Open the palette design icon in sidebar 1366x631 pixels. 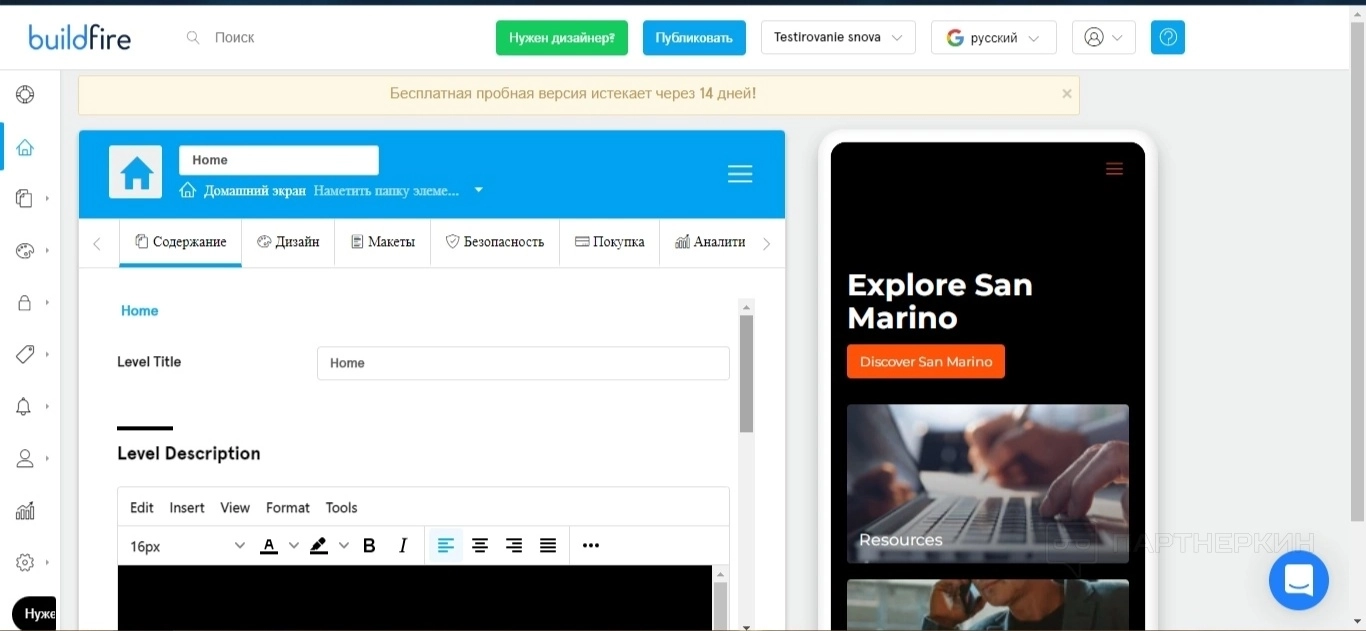(25, 251)
